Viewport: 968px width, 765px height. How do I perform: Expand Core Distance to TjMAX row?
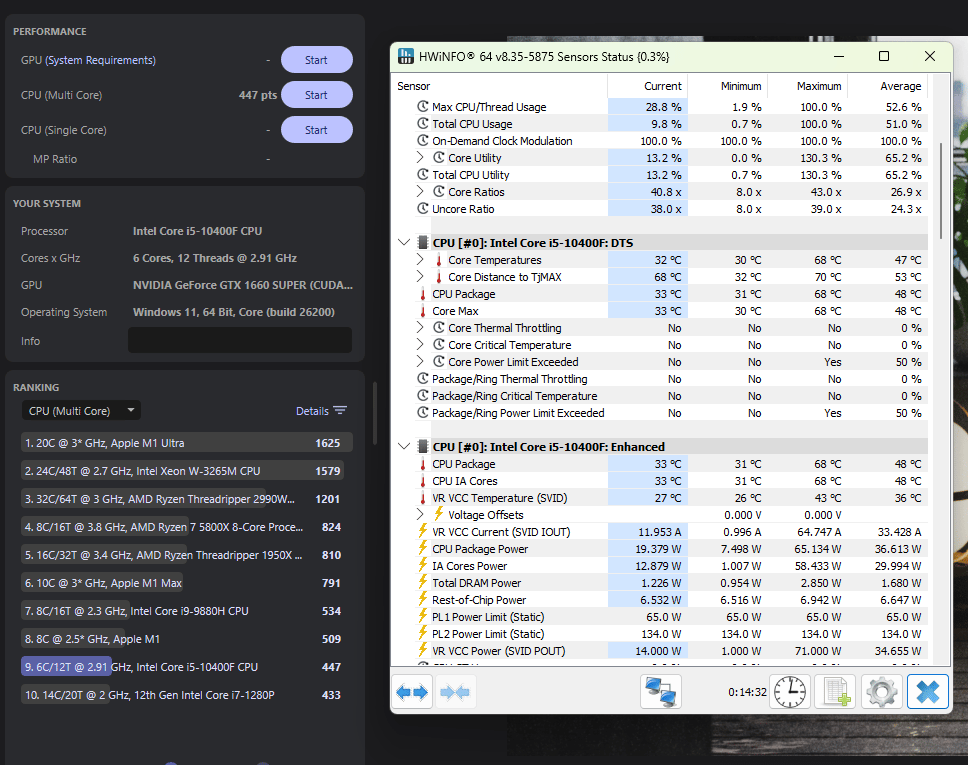click(420, 277)
